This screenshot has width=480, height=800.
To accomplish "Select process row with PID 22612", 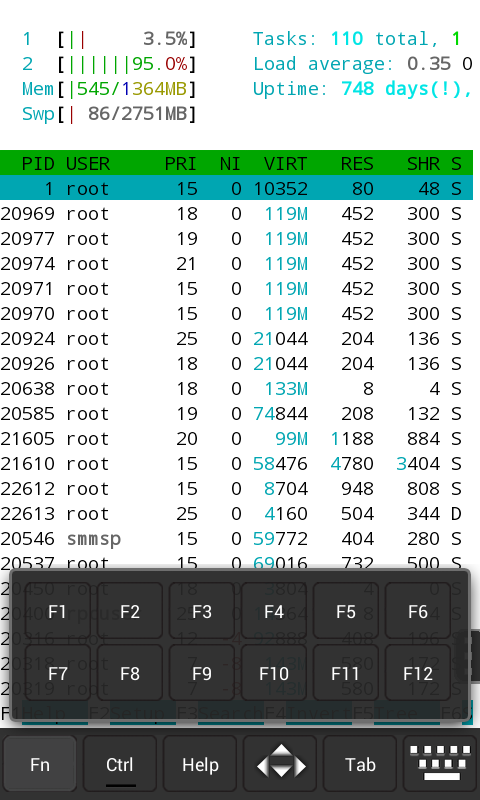I will 236,488.
